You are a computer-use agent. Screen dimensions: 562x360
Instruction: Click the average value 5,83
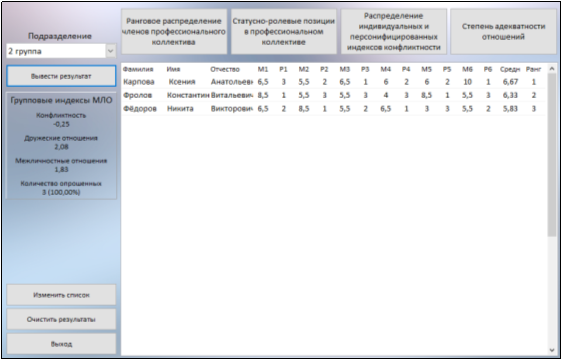click(510, 109)
